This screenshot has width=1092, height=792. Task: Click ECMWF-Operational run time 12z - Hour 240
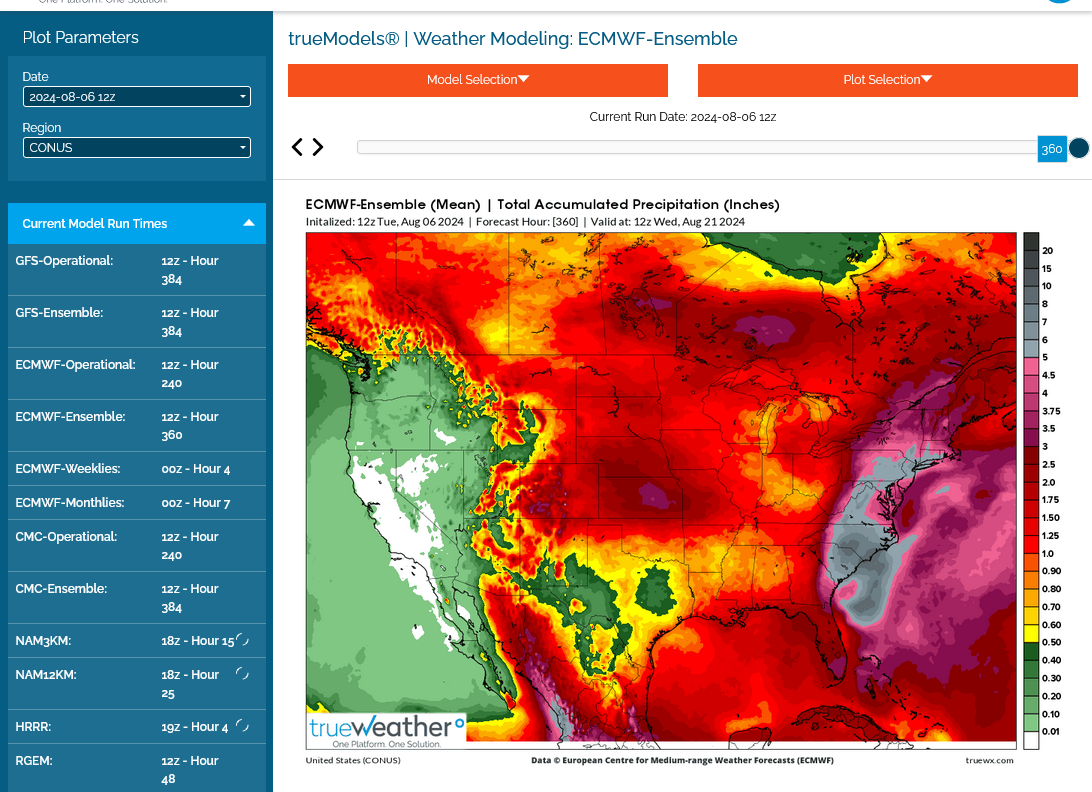tap(190, 374)
